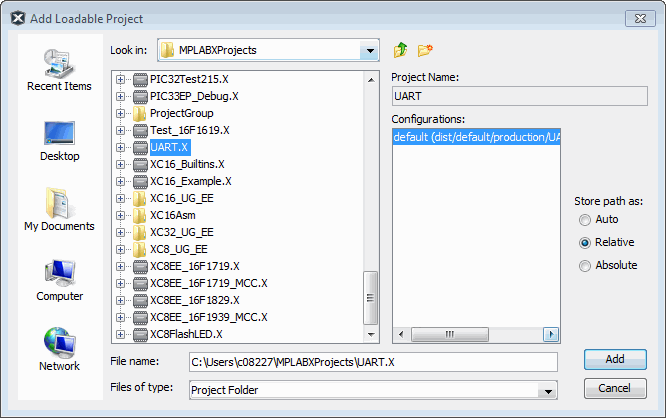Expand the XC8EE_16F1829.X tree node
This screenshot has height=418, width=666.
pos(120,300)
